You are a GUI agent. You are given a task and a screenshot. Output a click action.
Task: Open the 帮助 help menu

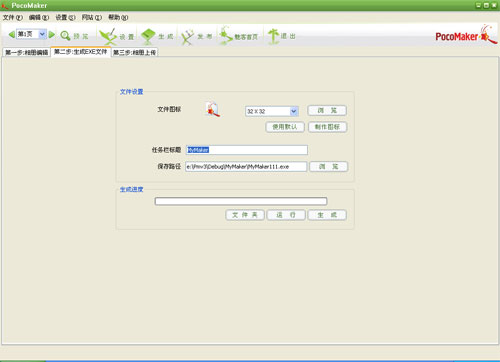pyautogui.click(x=118, y=17)
